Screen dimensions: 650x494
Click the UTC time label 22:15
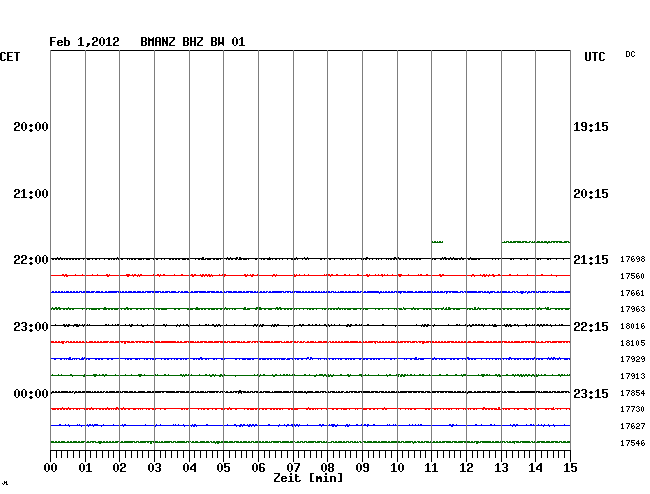591,327
